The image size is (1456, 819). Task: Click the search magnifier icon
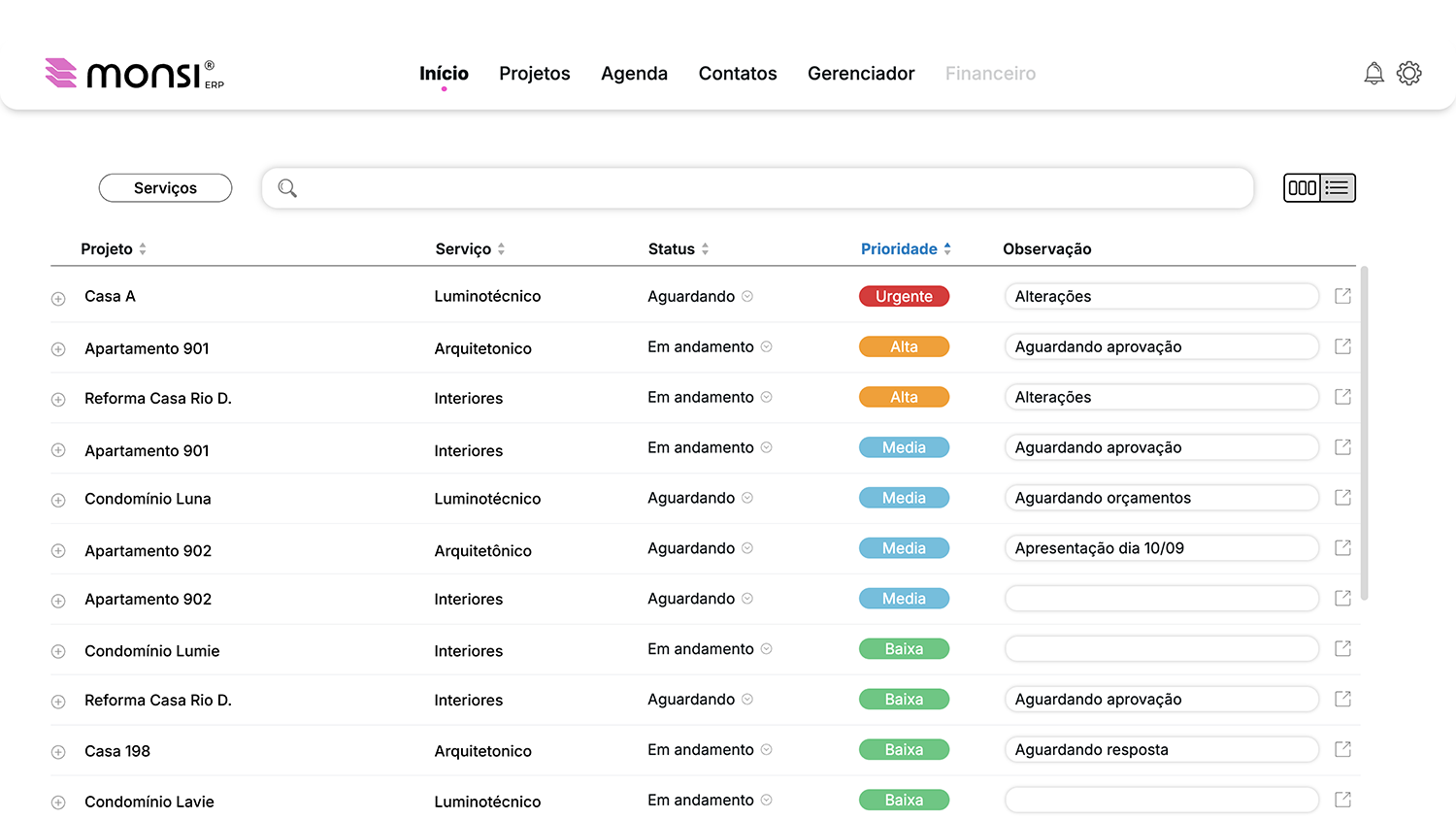point(287,188)
